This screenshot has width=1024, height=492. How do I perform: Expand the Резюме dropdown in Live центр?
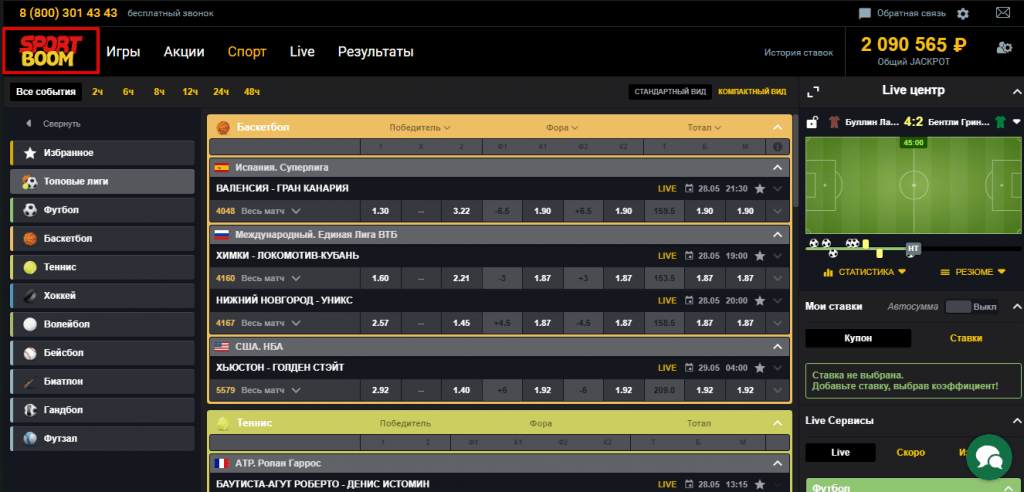(x=974, y=272)
